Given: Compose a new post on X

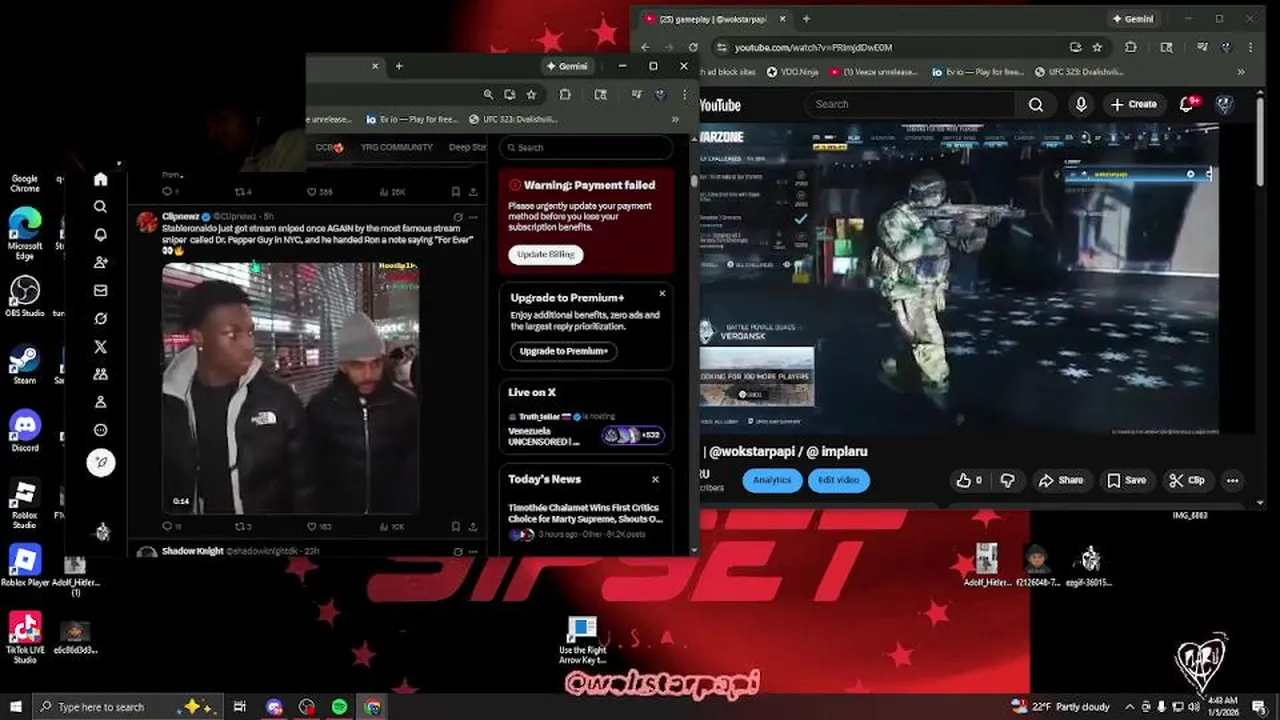Looking at the screenshot, I should [x=101, y=462].
